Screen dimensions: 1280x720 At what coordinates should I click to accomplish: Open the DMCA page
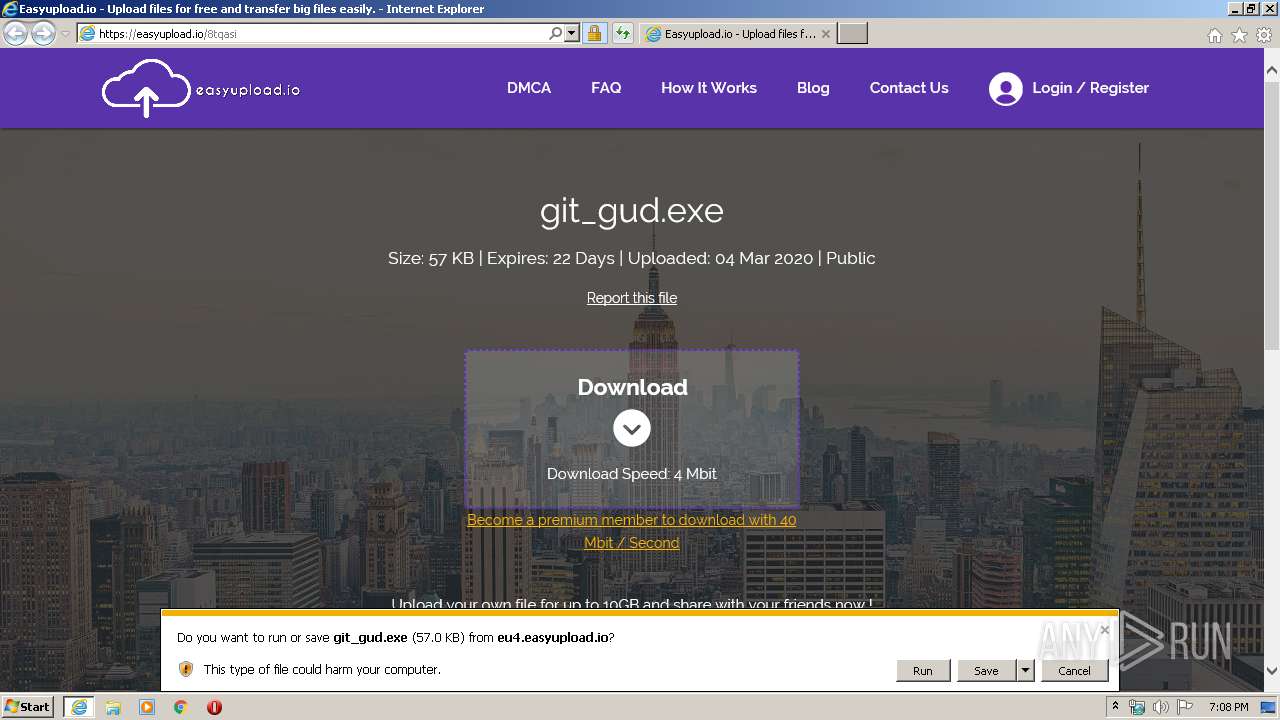(529, 88)
